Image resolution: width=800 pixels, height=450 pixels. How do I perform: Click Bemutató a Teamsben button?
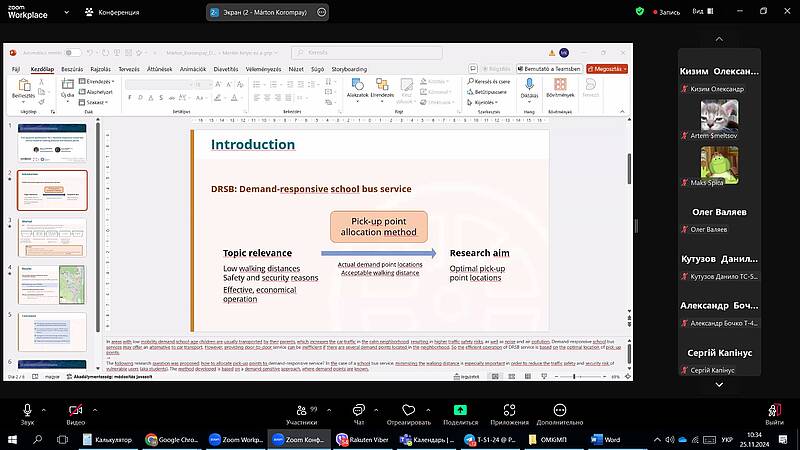point(549,69)
